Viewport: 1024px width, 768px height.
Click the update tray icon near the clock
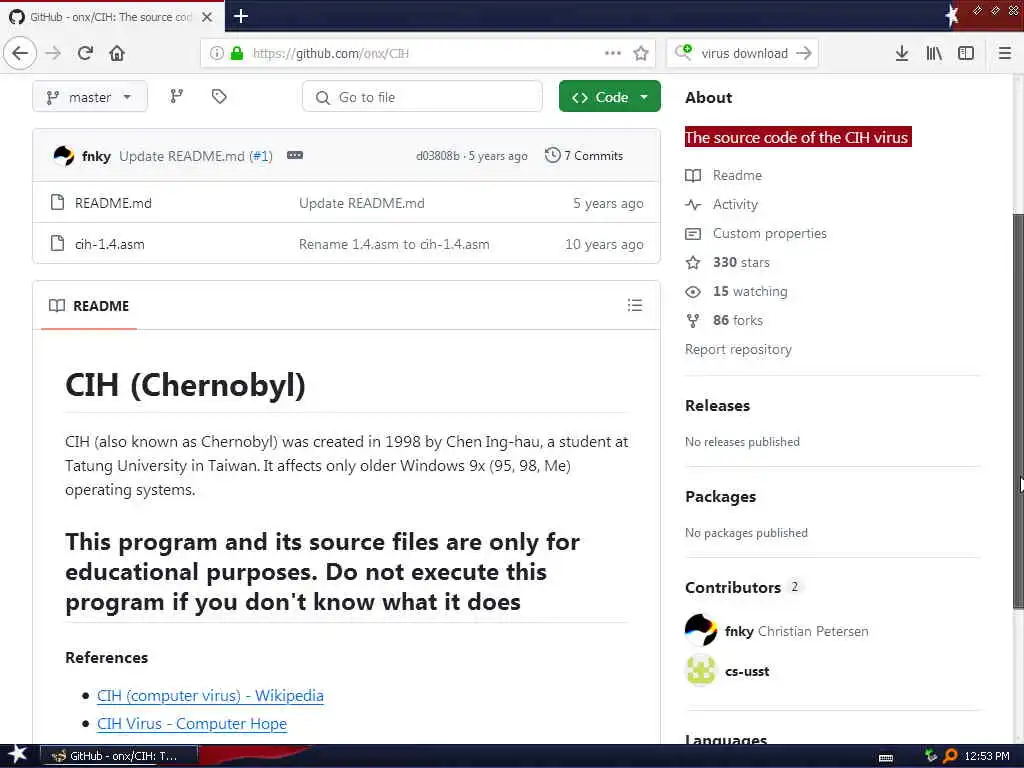(931, 756)
